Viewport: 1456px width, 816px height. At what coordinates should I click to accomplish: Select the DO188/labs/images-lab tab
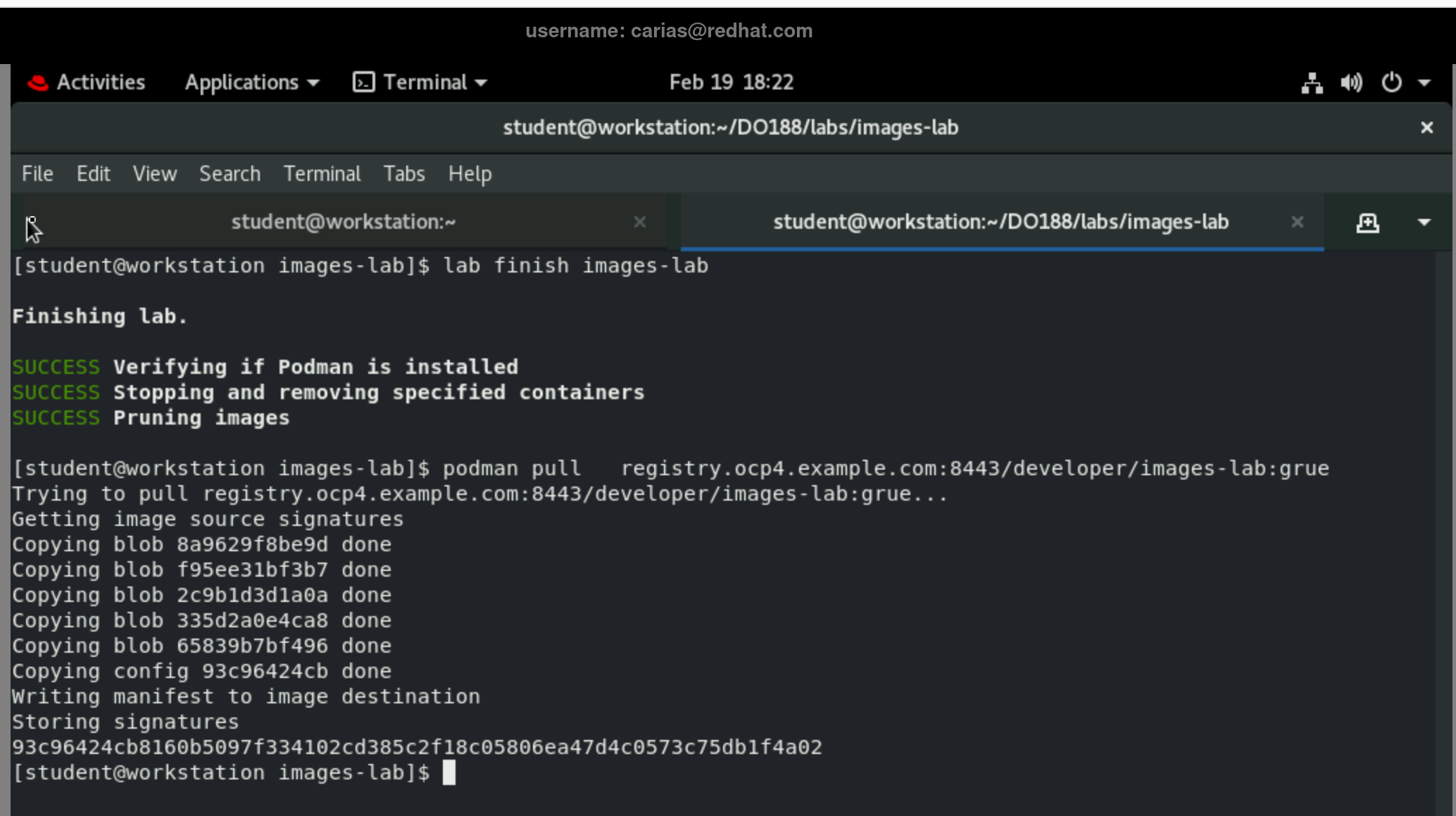point(1000,222)
